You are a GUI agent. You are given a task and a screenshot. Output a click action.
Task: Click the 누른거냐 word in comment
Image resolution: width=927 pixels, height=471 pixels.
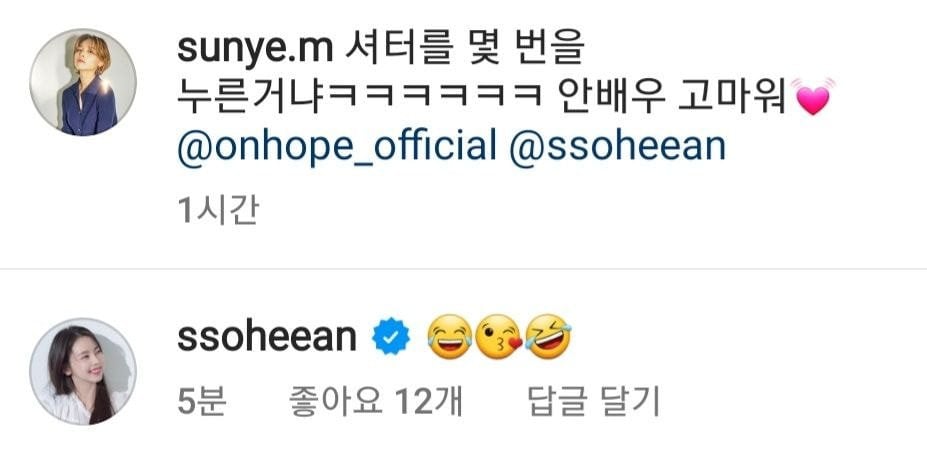pyautogui.click(x=251, y=98)
